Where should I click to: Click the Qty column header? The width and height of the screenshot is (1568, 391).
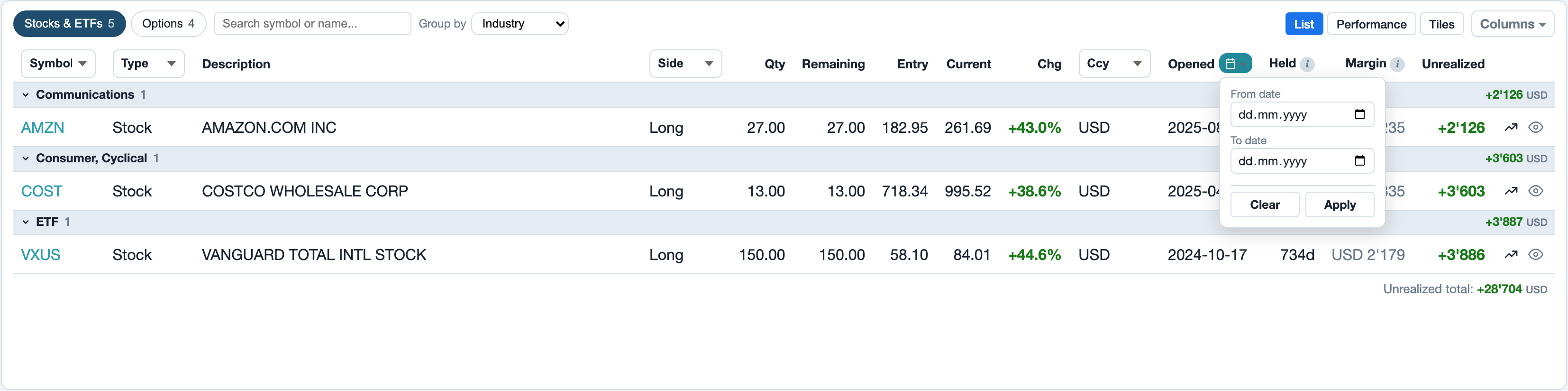(774, 64)
